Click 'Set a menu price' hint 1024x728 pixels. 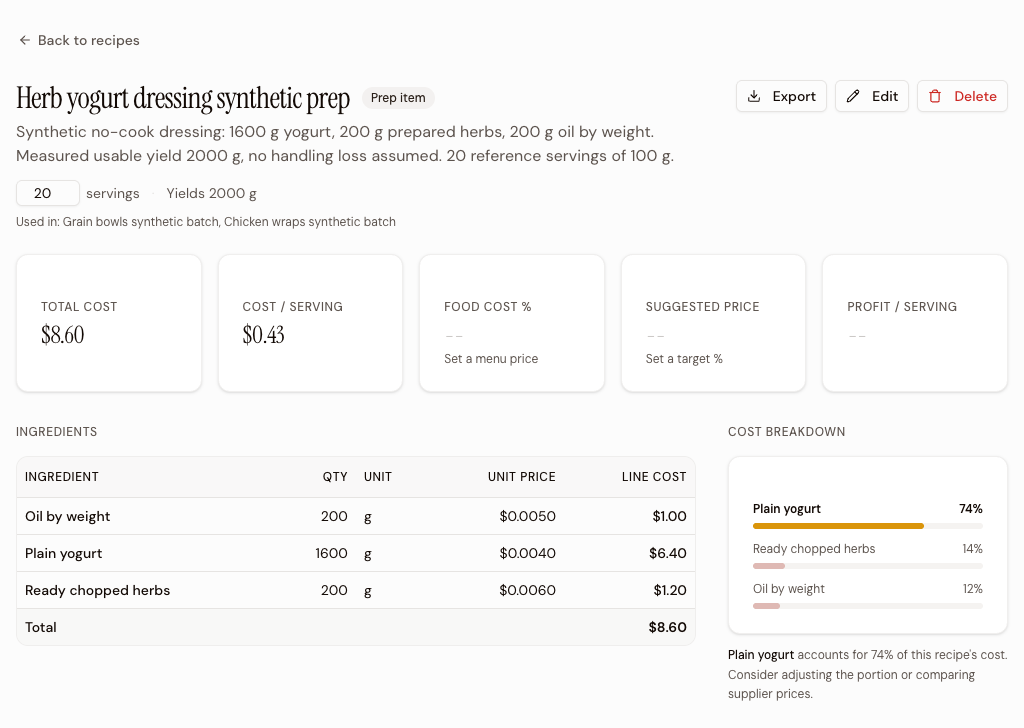pyautogui.click(x=491, y=358)
